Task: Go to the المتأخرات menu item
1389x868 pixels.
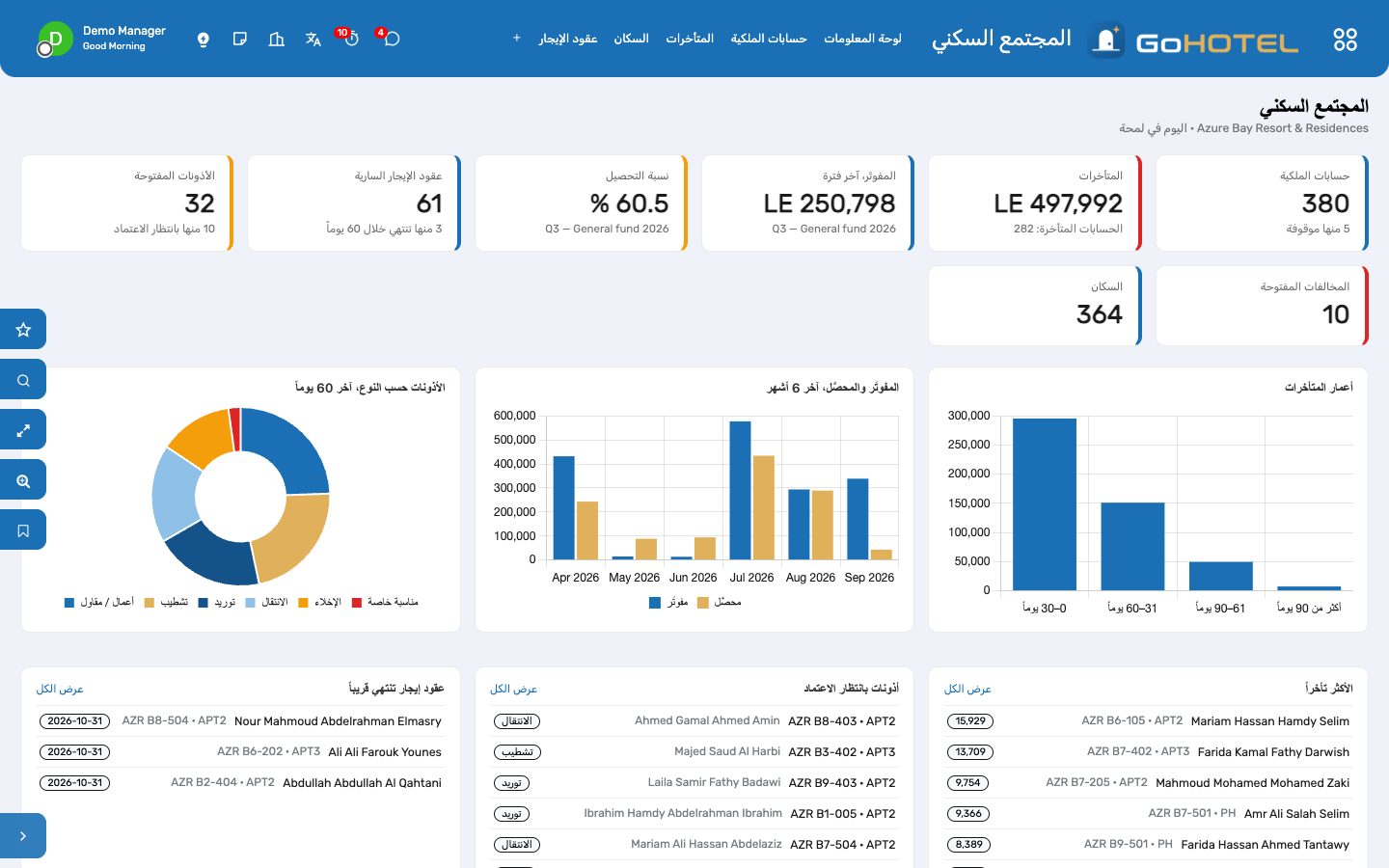Action: tap(690, 39)
